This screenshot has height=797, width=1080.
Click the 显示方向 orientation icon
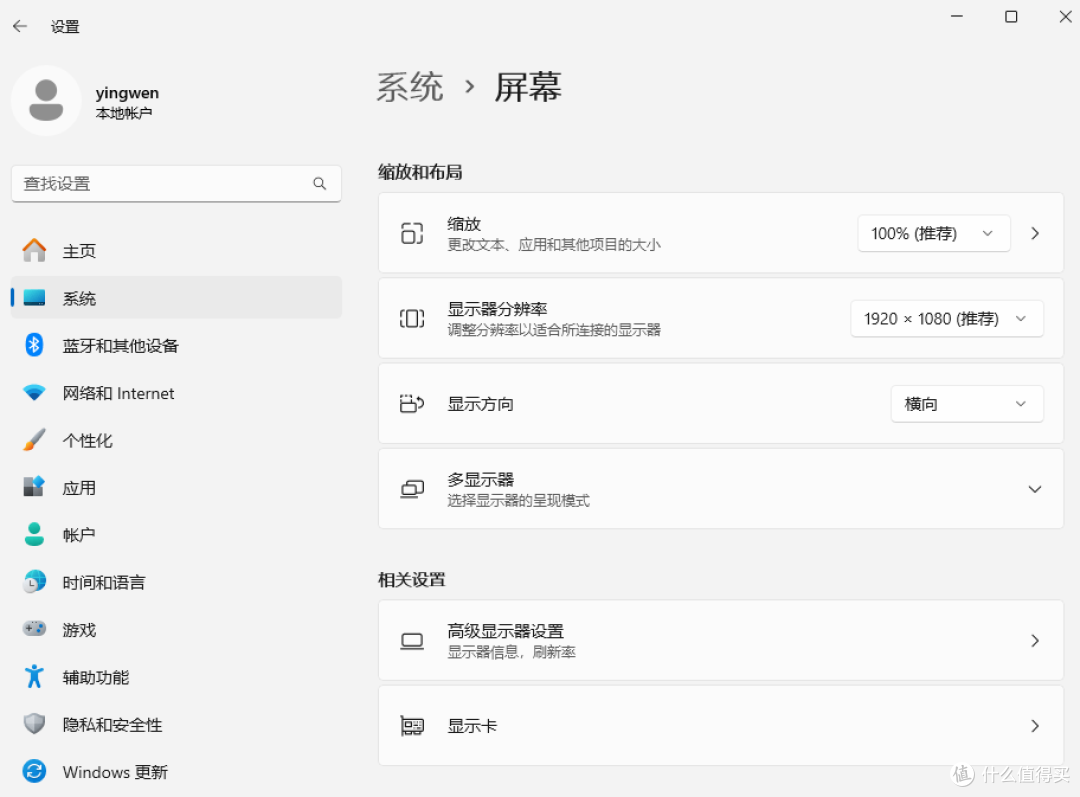[x=412, y=404]
